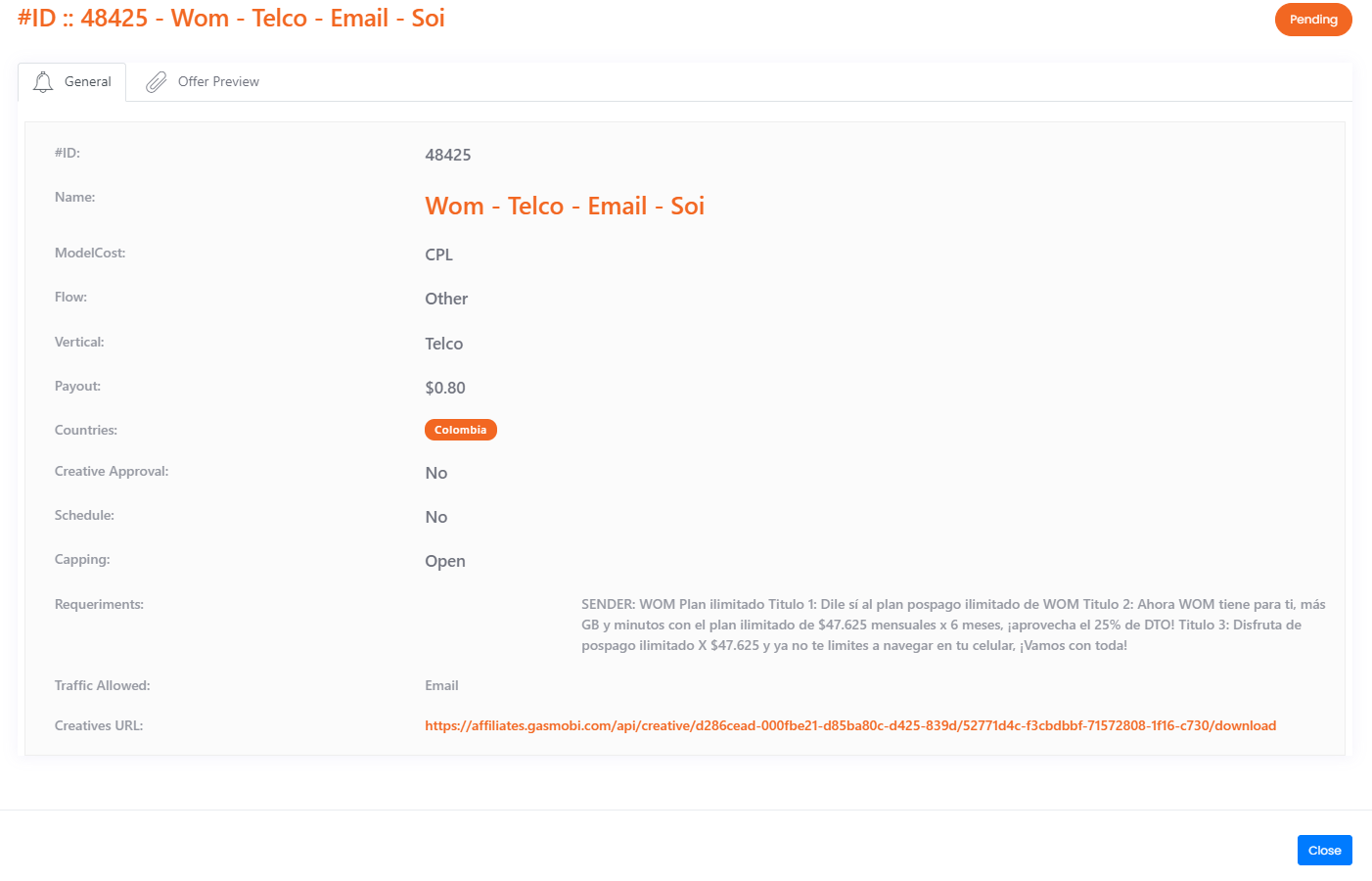Viewport: 1372px width, 881px height.
Task: Click the Flow value Other
Action: 446,299
